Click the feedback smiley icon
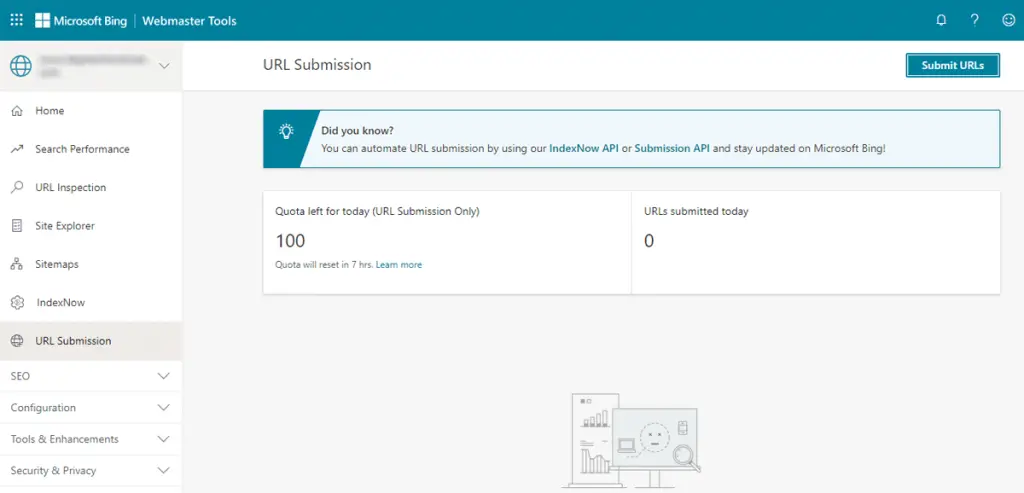Image resolution: width=1024 pixels, height=493 pixels. (1009, 20)
